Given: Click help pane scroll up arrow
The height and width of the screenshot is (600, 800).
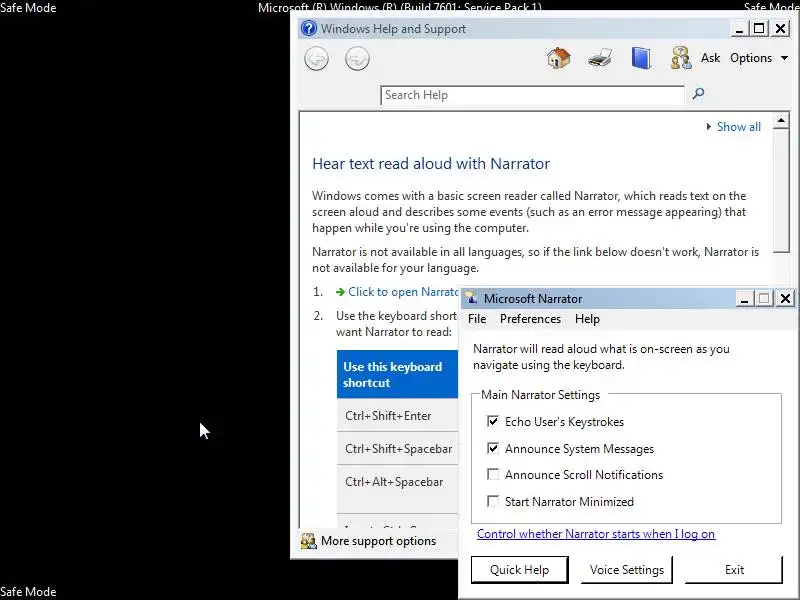Looking at the screenshot, I should pyautogui.click(x=781, y=120).
